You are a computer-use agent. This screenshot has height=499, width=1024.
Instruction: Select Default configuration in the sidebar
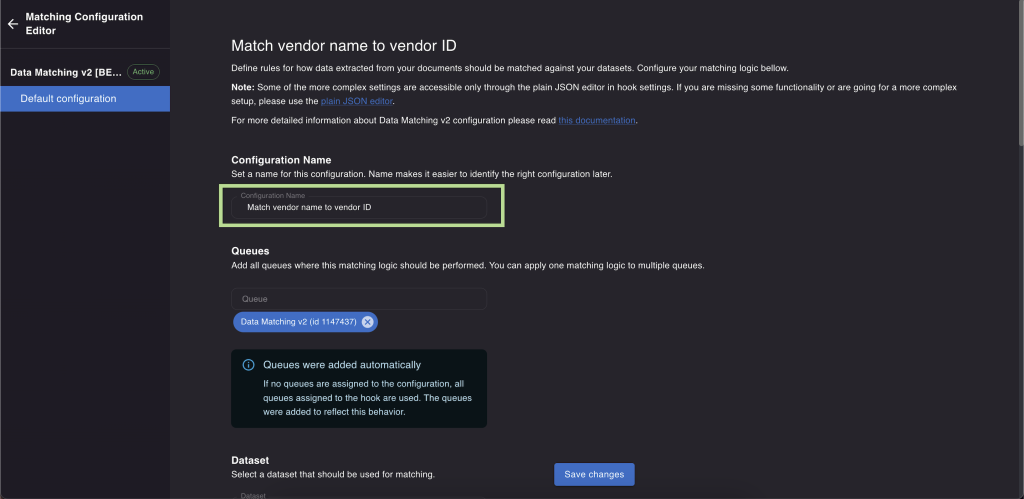click(x=85, y=99)
